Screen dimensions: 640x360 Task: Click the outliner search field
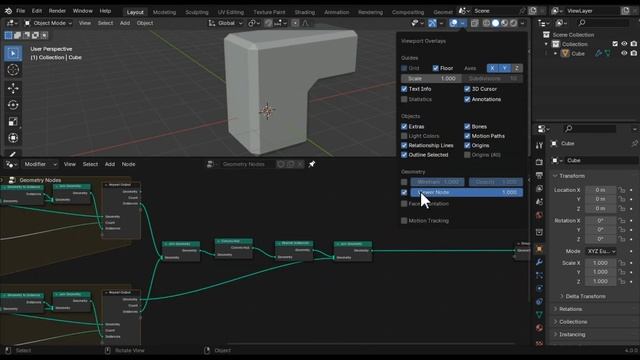(x=603, y=23)
